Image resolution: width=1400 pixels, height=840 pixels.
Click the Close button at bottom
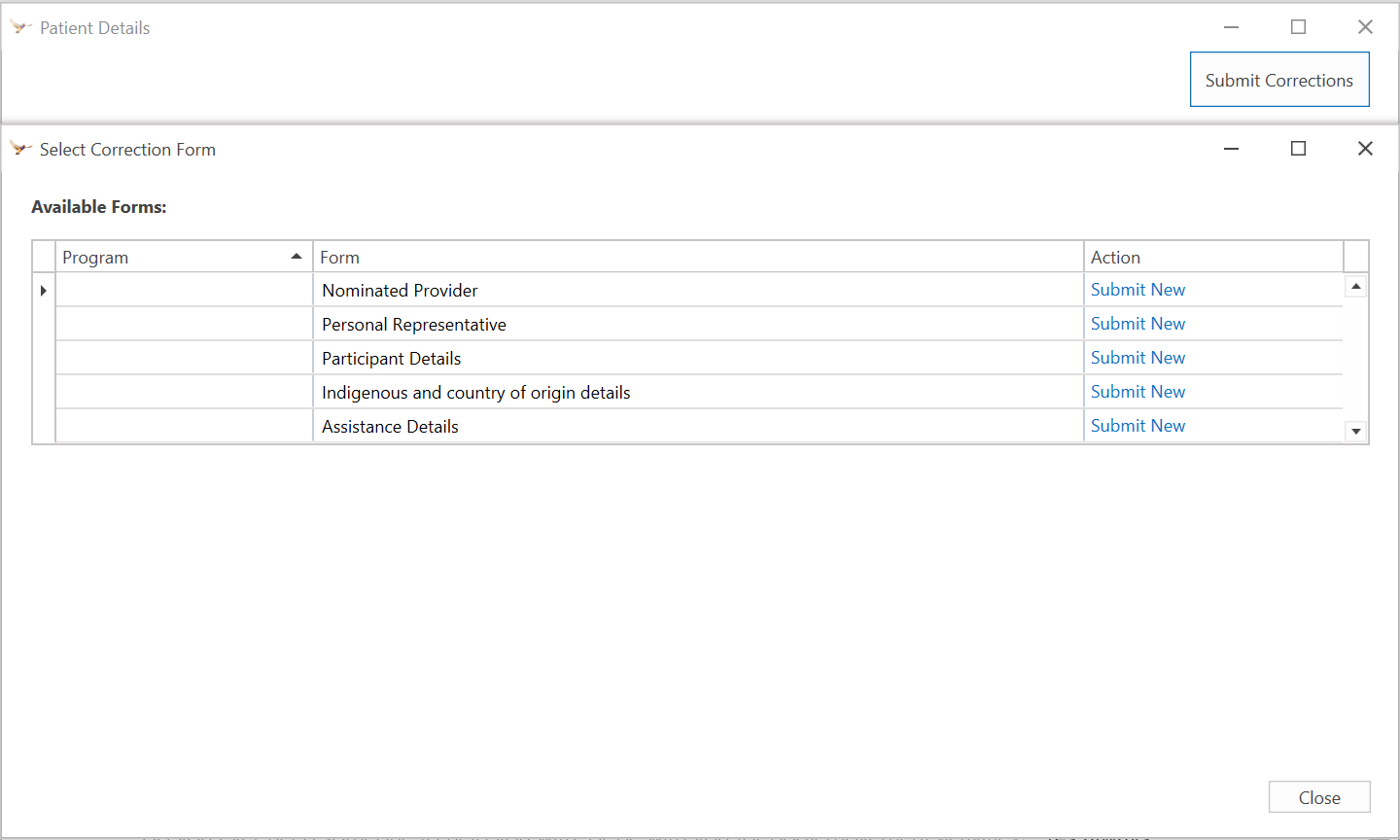coord(1319,797)
